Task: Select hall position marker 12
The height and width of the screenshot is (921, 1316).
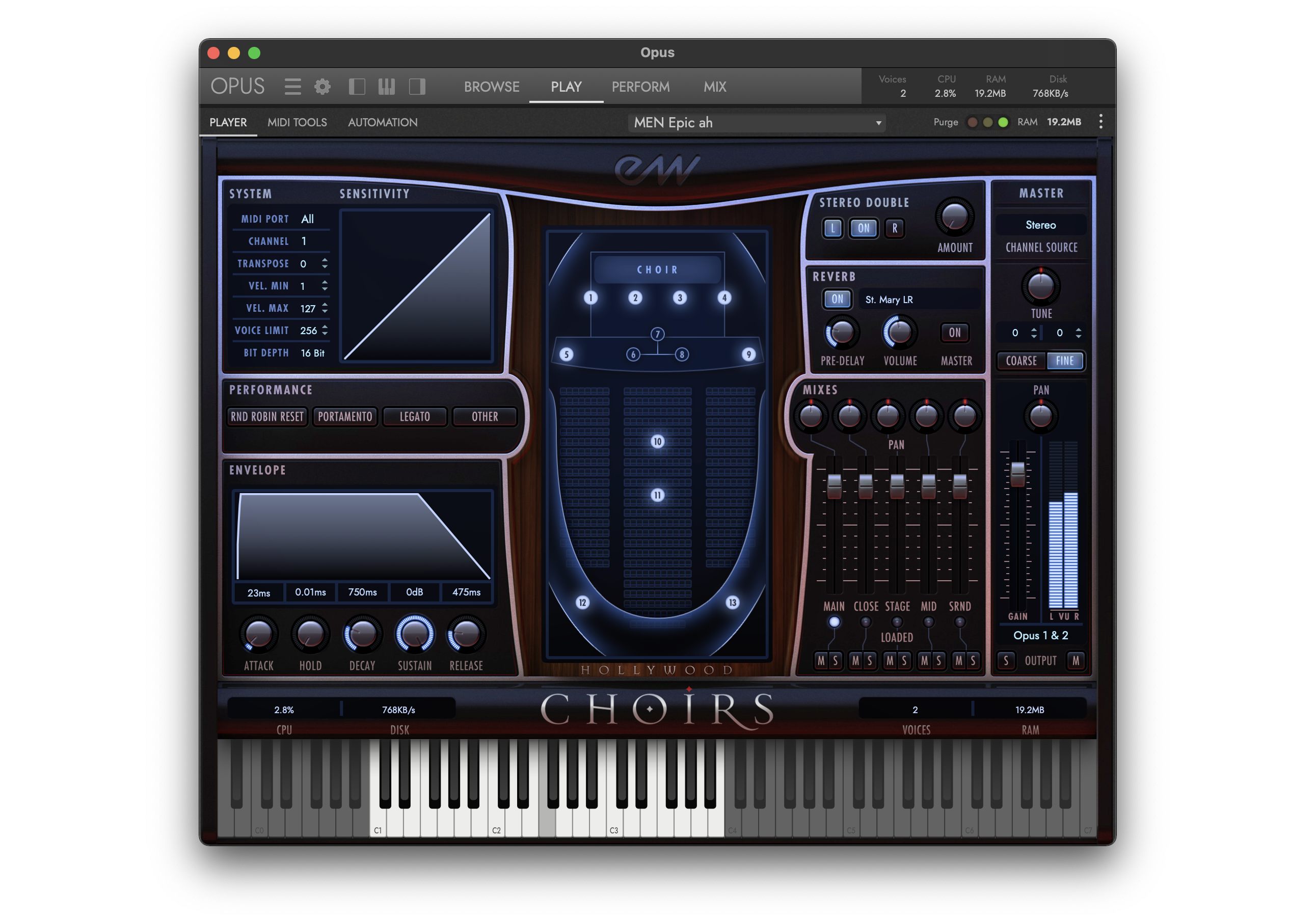Action: coord(582,602)
